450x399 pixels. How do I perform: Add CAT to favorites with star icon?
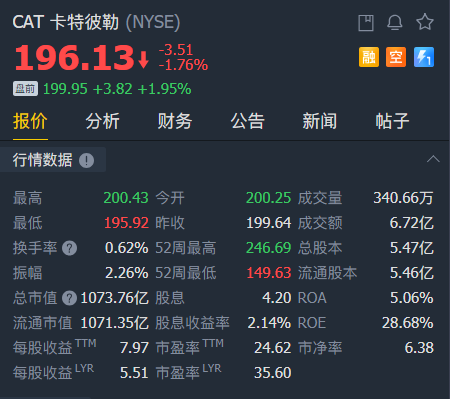point(425,22)
